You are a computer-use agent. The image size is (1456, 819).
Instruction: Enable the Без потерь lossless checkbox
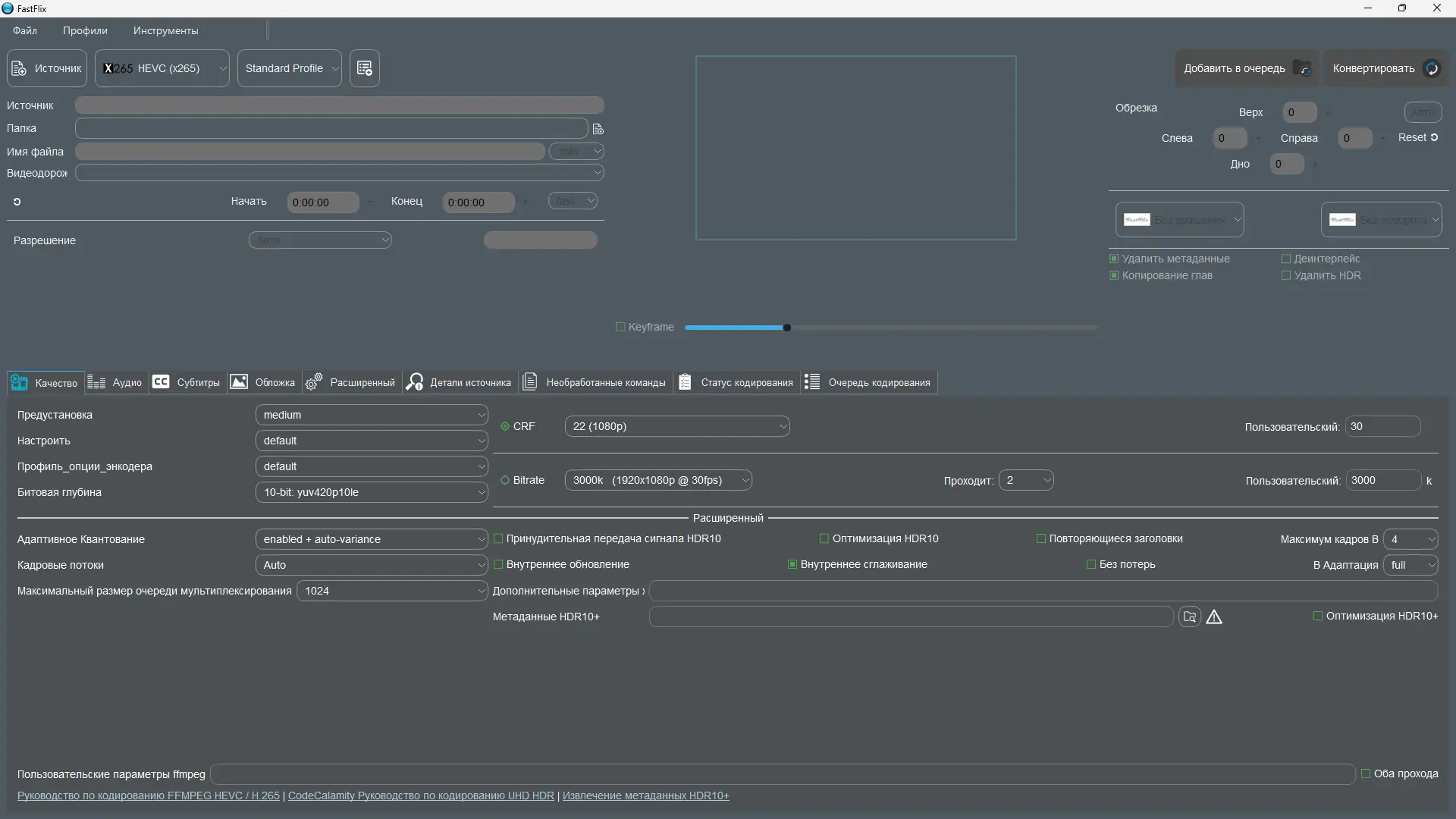coord(1091,565)
